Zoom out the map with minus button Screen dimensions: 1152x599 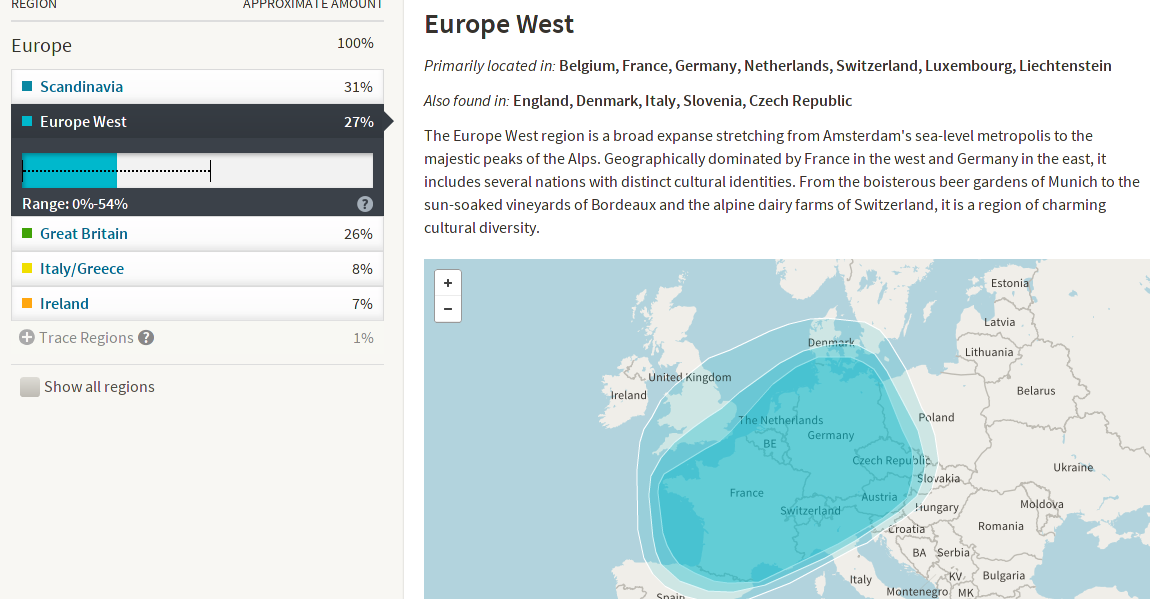(447, 309)
